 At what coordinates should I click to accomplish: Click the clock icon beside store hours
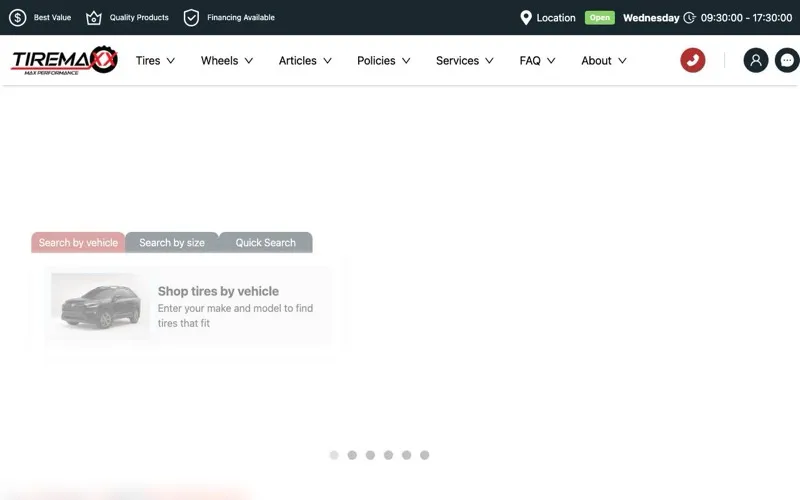[x=689, y=18]
